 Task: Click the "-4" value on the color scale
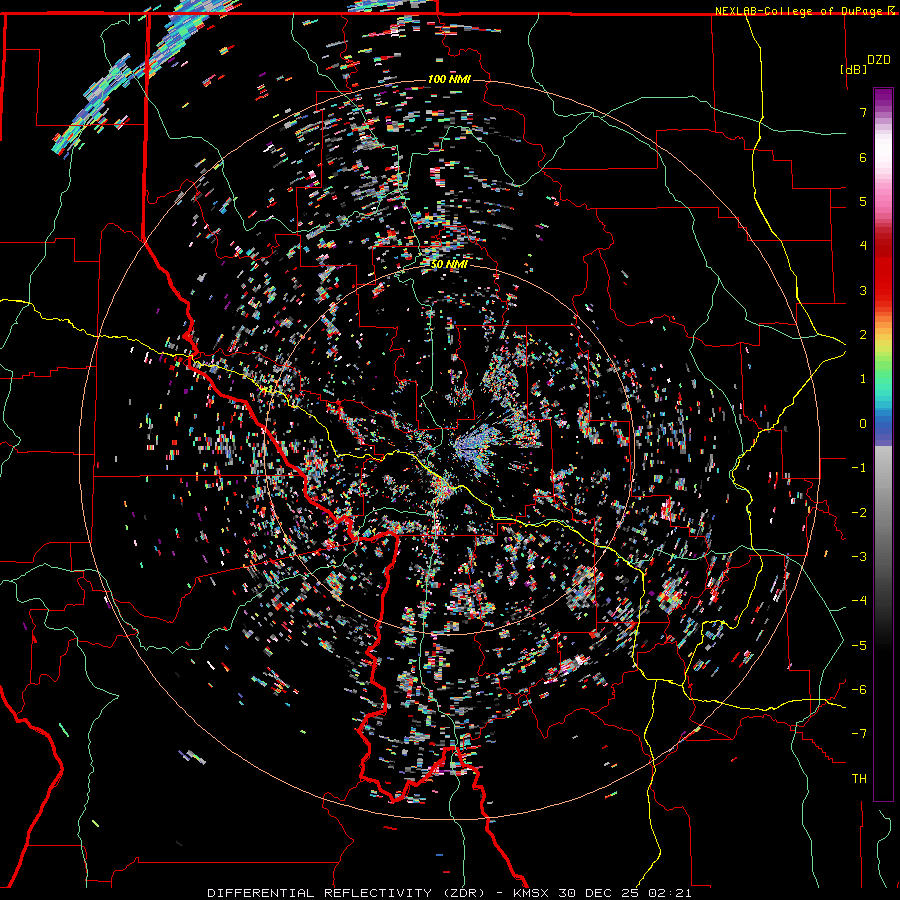point(859,600)
